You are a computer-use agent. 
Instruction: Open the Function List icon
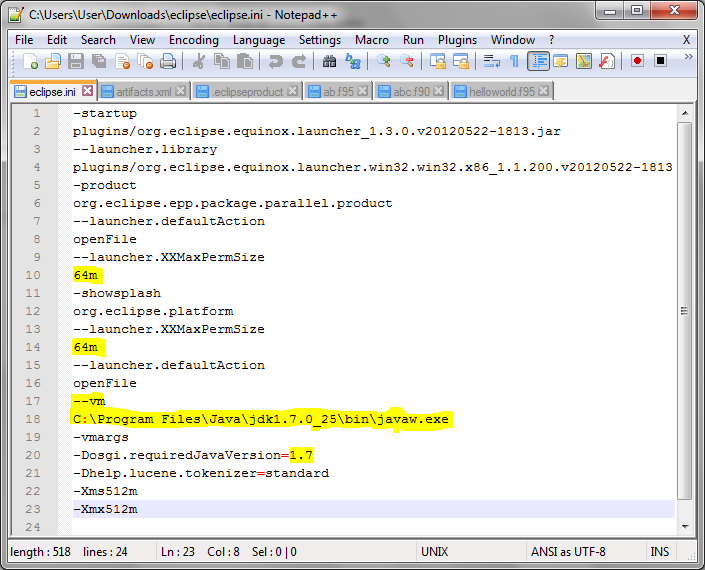(607, 61)
